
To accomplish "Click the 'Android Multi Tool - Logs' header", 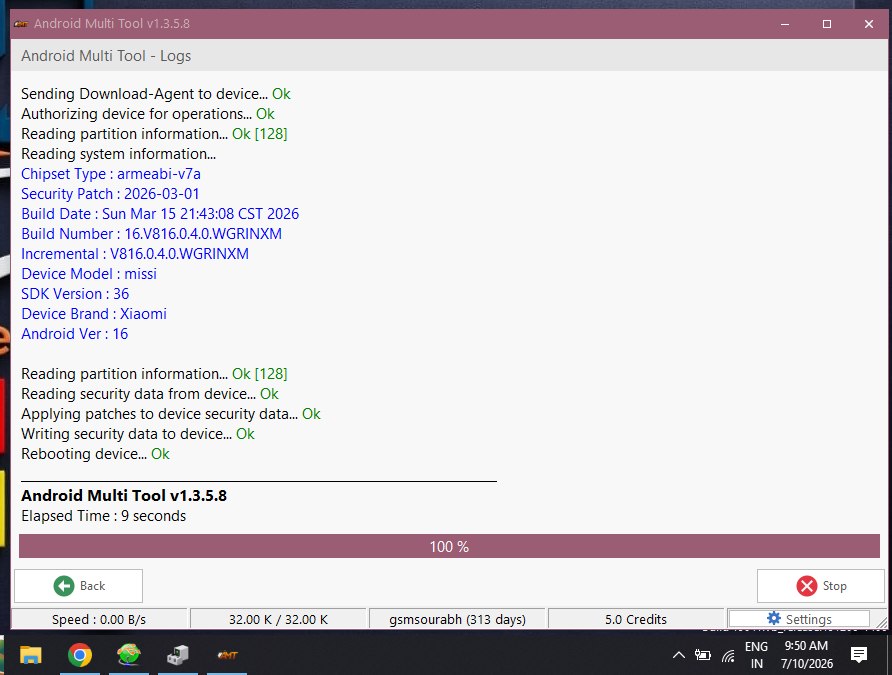I will pos(106,56).
